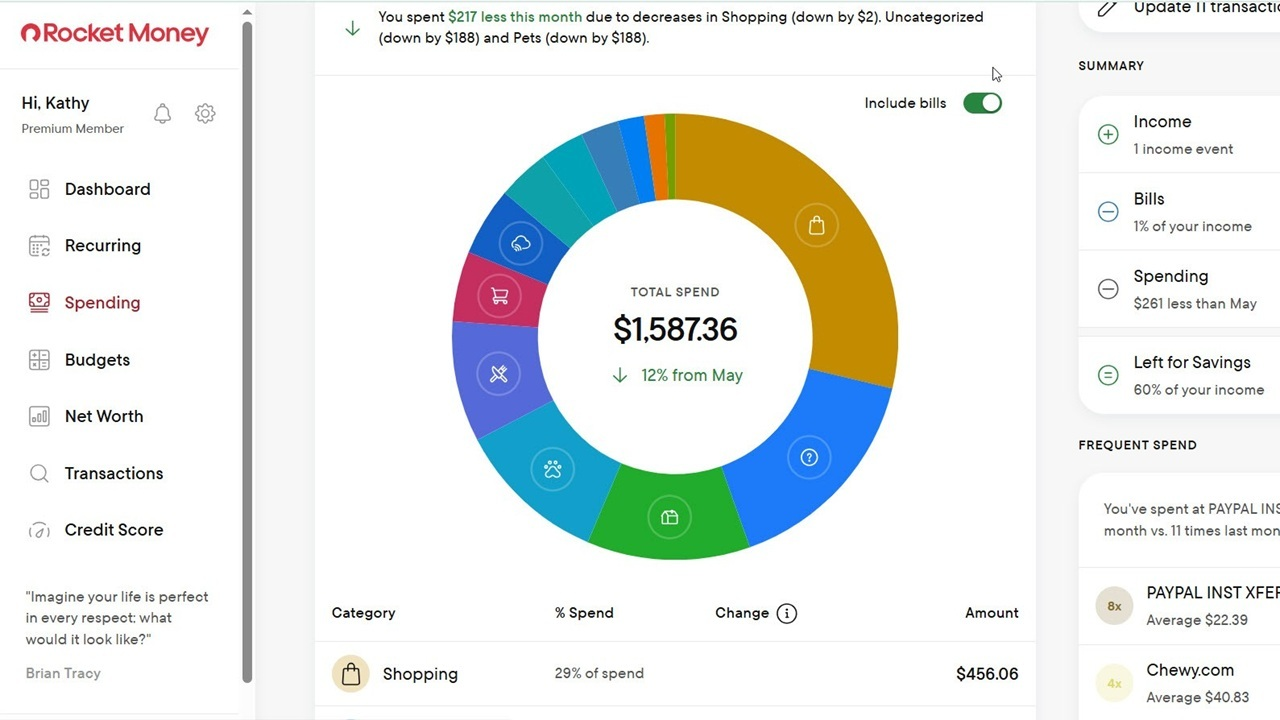
Task: Click the Shopping bag icon in the category table
Action: click(350, 673)
